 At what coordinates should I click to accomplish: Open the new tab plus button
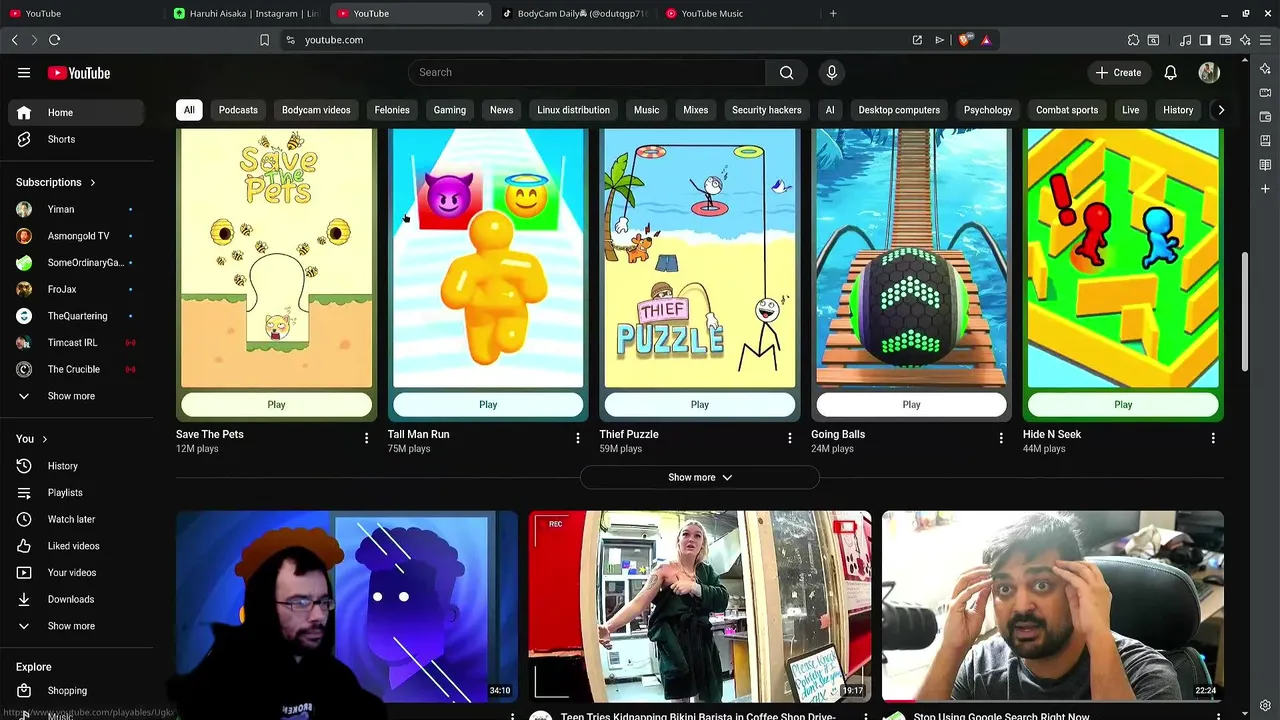pos(833,13)
